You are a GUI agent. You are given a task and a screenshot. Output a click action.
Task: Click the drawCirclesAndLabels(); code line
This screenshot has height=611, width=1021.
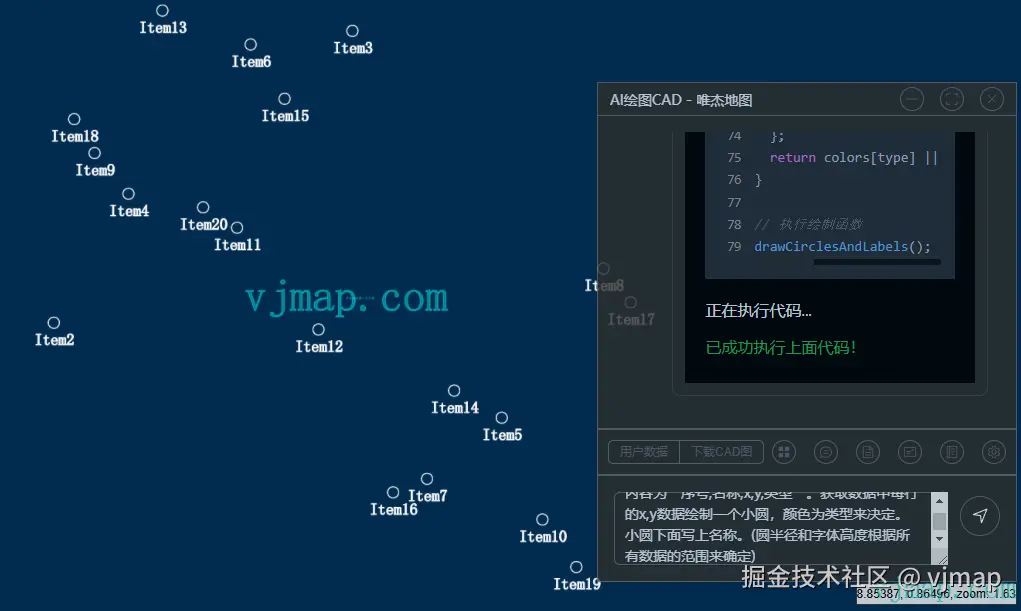pyautogui.click(x=843, y=247)
